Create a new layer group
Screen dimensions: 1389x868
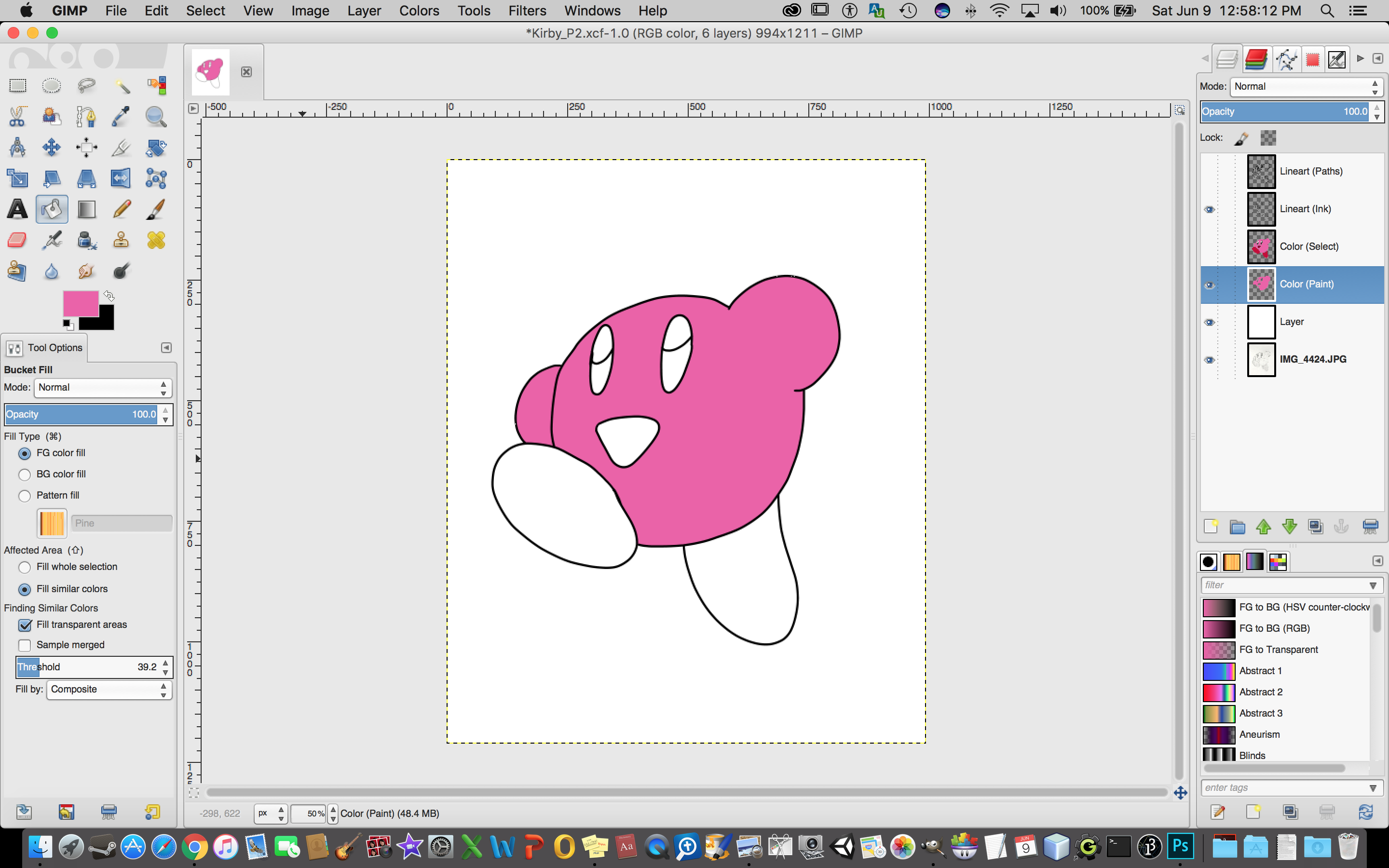(1237, 527)
